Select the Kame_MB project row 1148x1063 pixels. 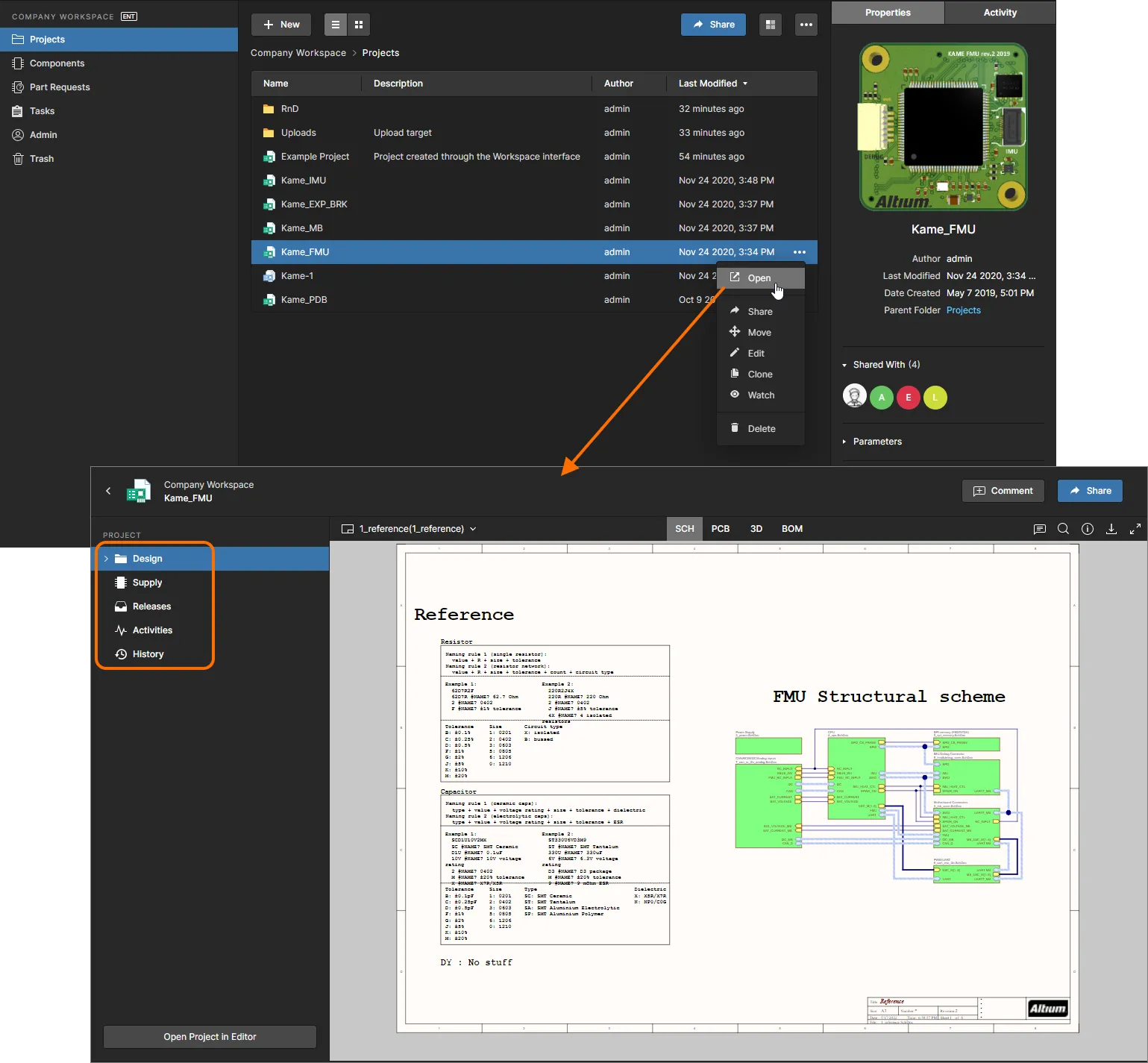[534, 228]
